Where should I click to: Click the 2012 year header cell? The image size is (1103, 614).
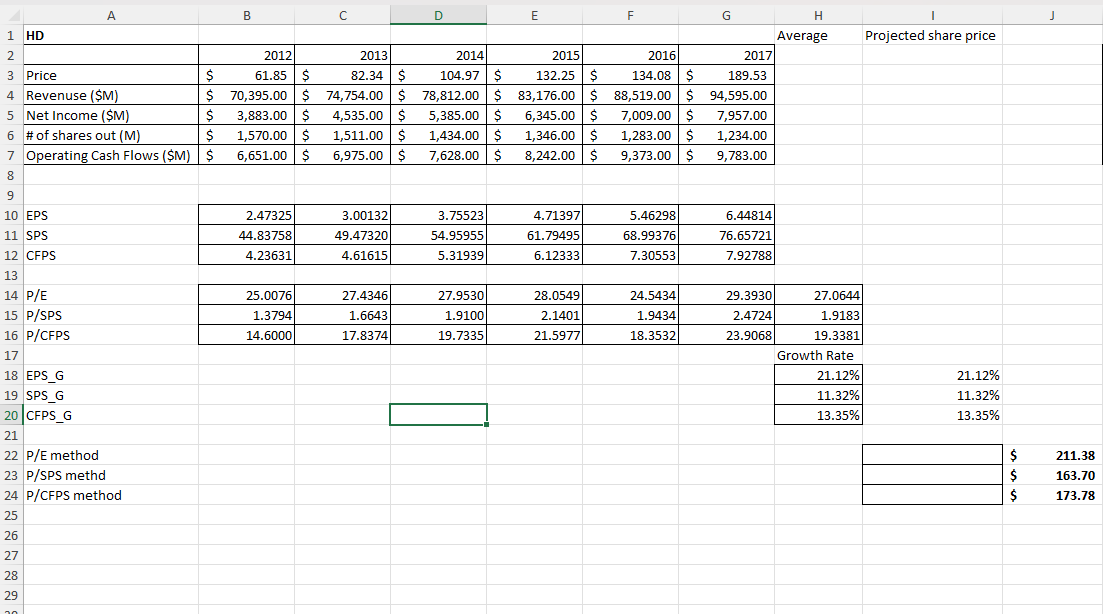(245, 55)
